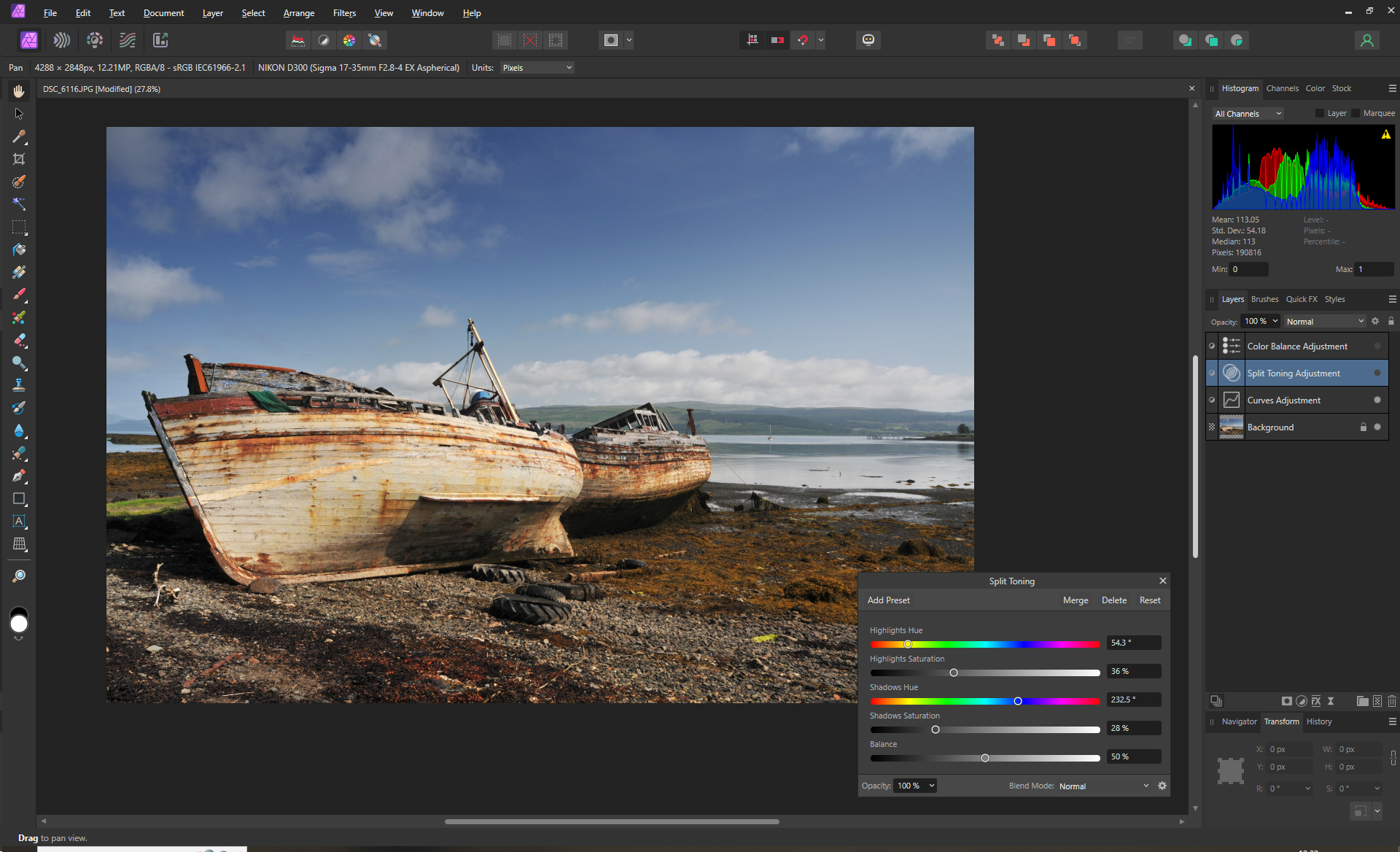1400x852 pixels.
Task: Open the Account profile icon
Action: (x=1367, y=40)
